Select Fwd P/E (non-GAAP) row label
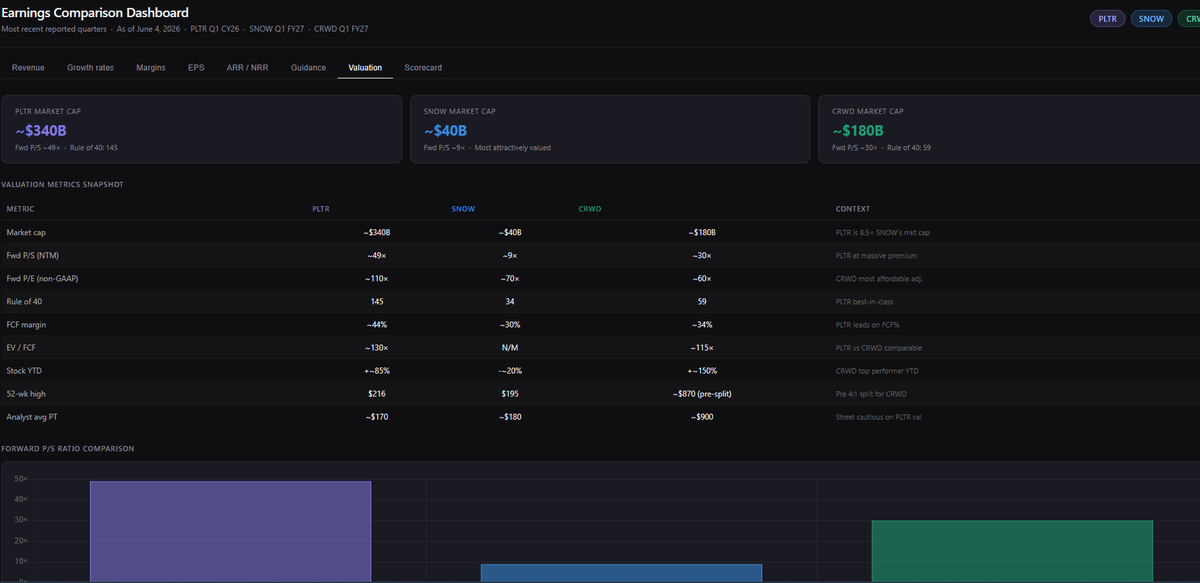Image resolution: width=1200 pixels, height=583 pixels. pos(42,278)
